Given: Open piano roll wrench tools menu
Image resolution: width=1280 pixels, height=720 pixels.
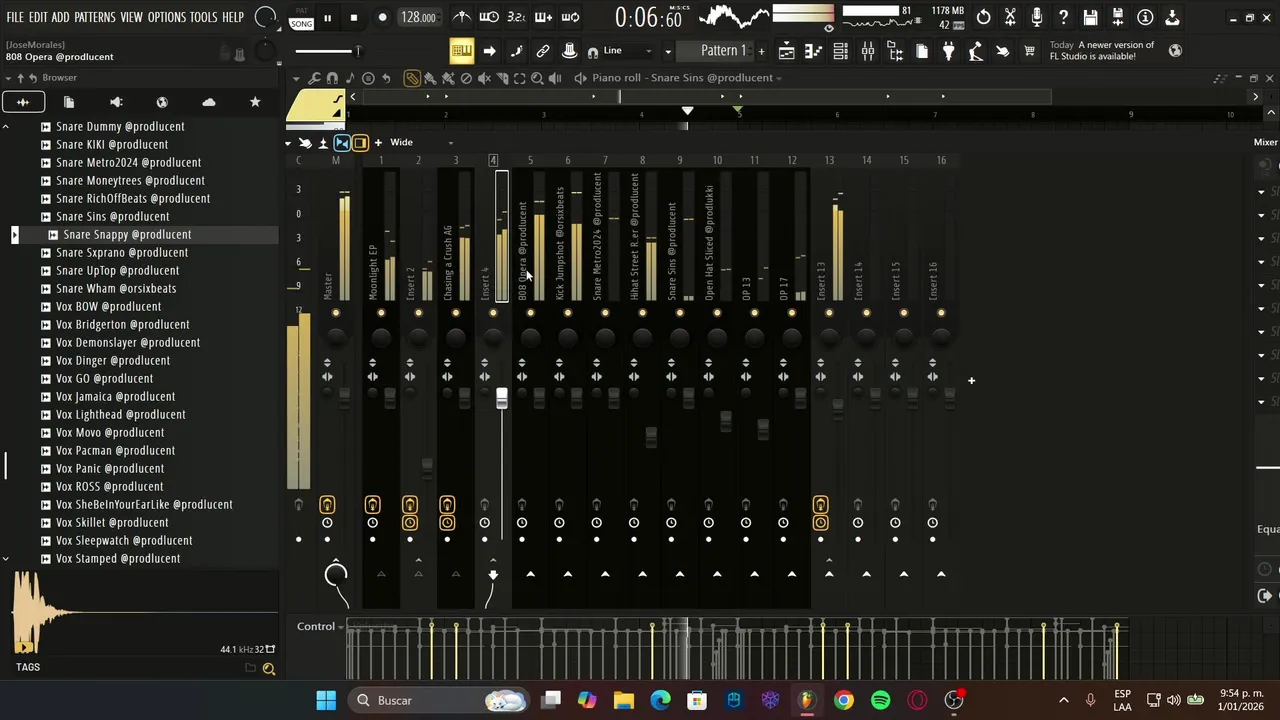Looking at the screenshot, I should (x=314, y=78).
